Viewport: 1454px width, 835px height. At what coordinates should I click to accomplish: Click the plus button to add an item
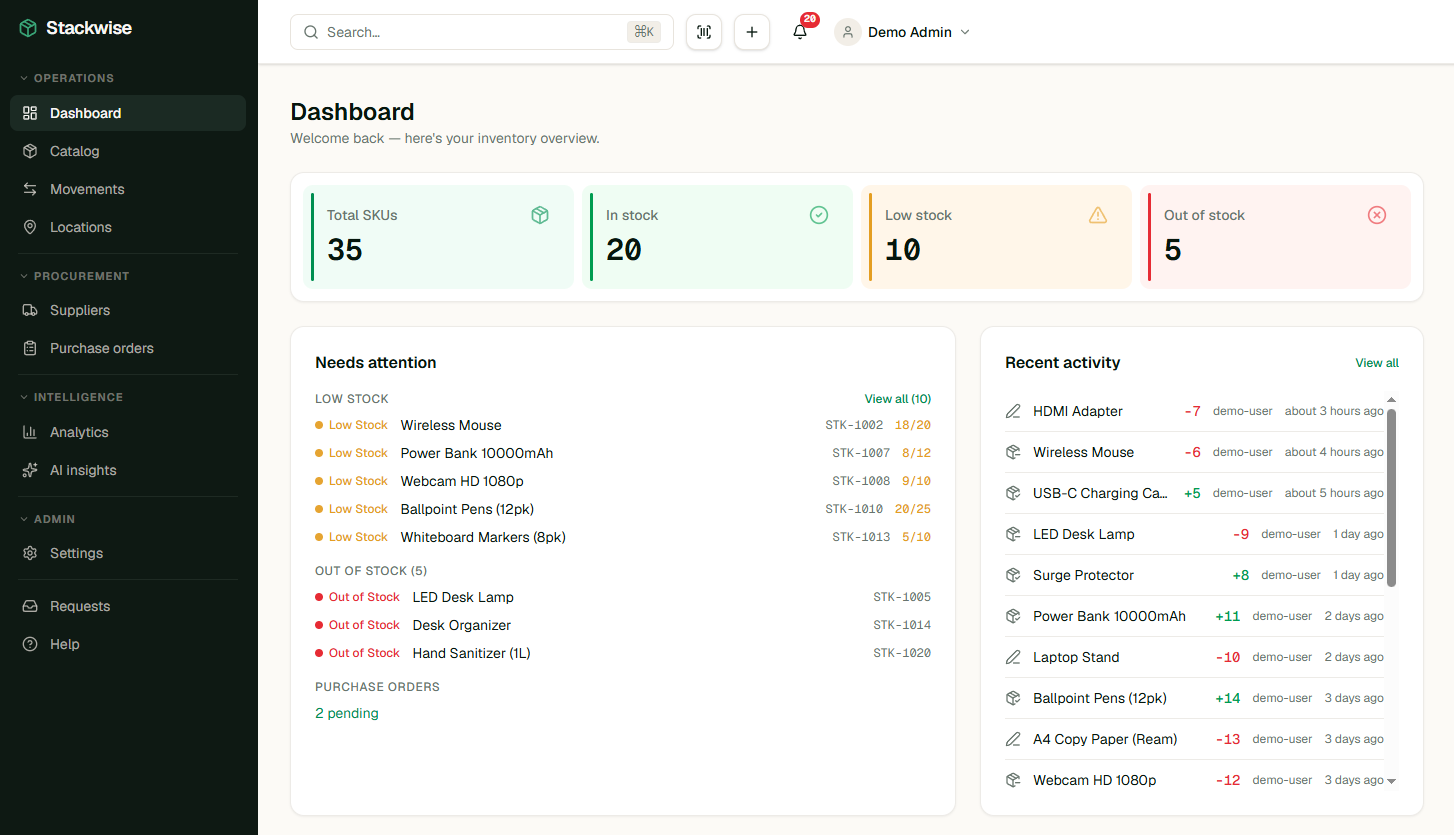751,31
